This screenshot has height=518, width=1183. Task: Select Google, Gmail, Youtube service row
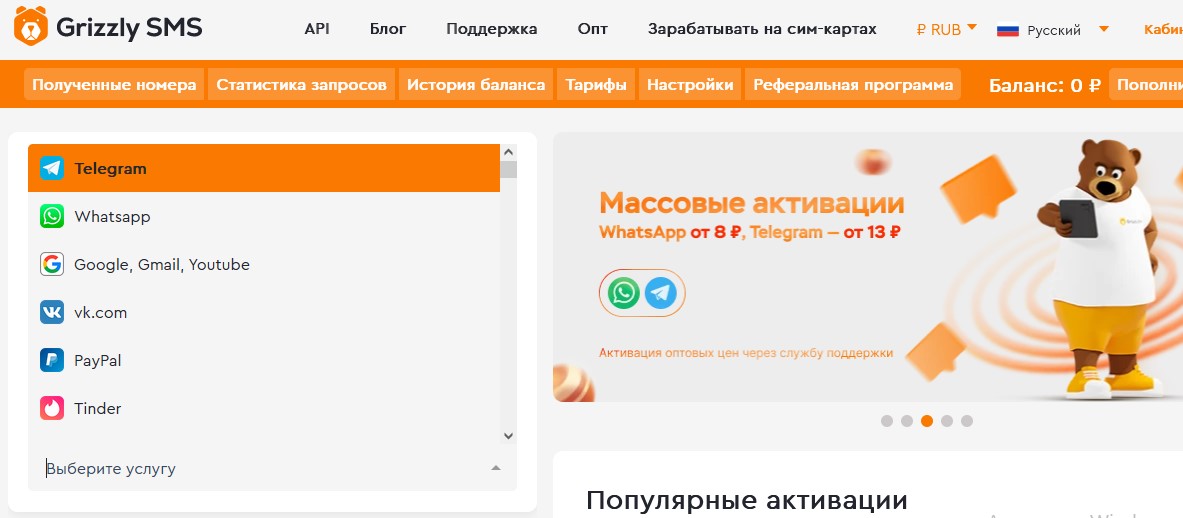[264, 265]
